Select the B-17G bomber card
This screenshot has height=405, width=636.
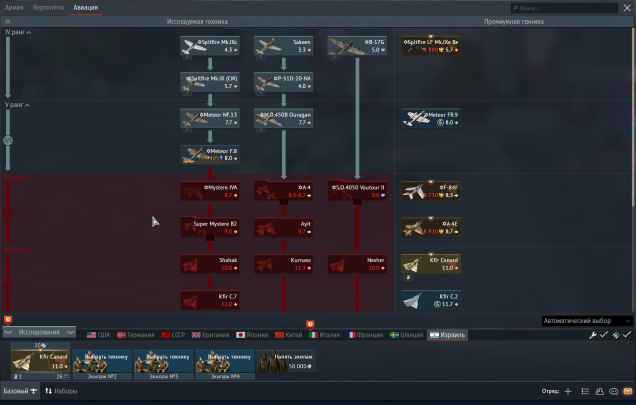(357, 46)
